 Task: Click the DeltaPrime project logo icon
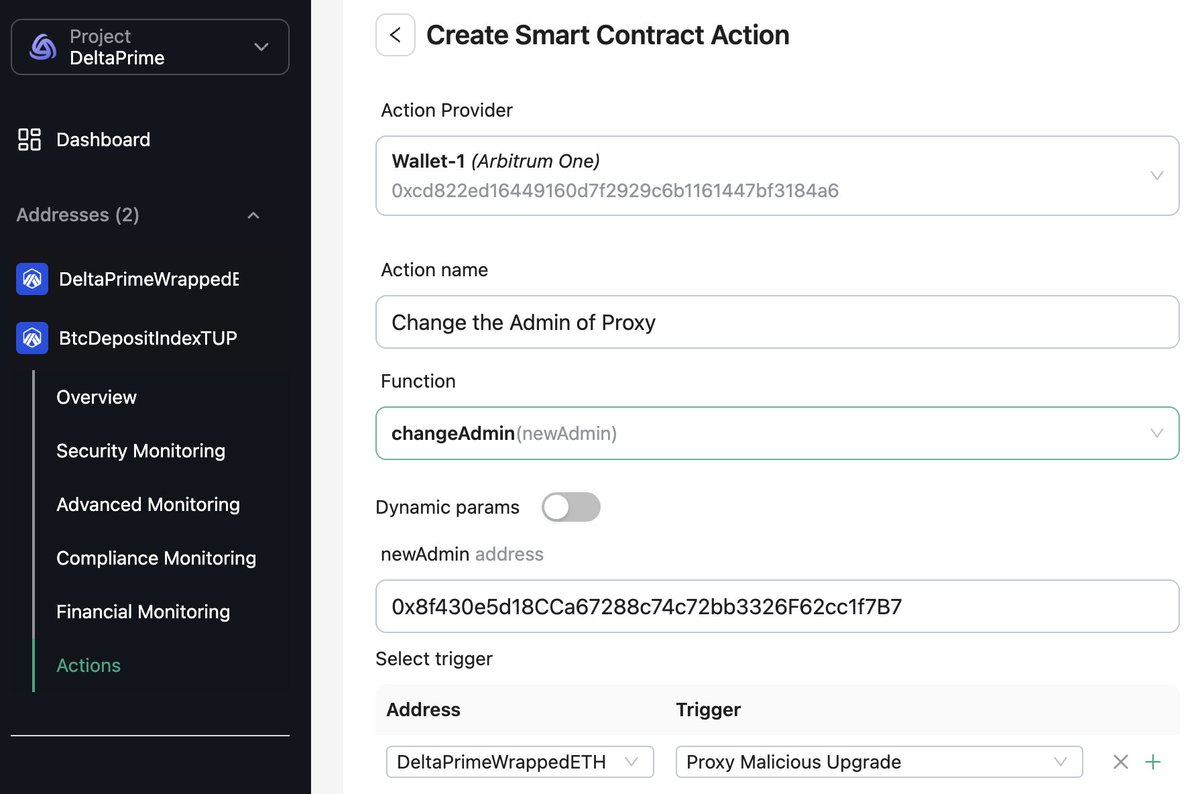[x=43, y=47]
